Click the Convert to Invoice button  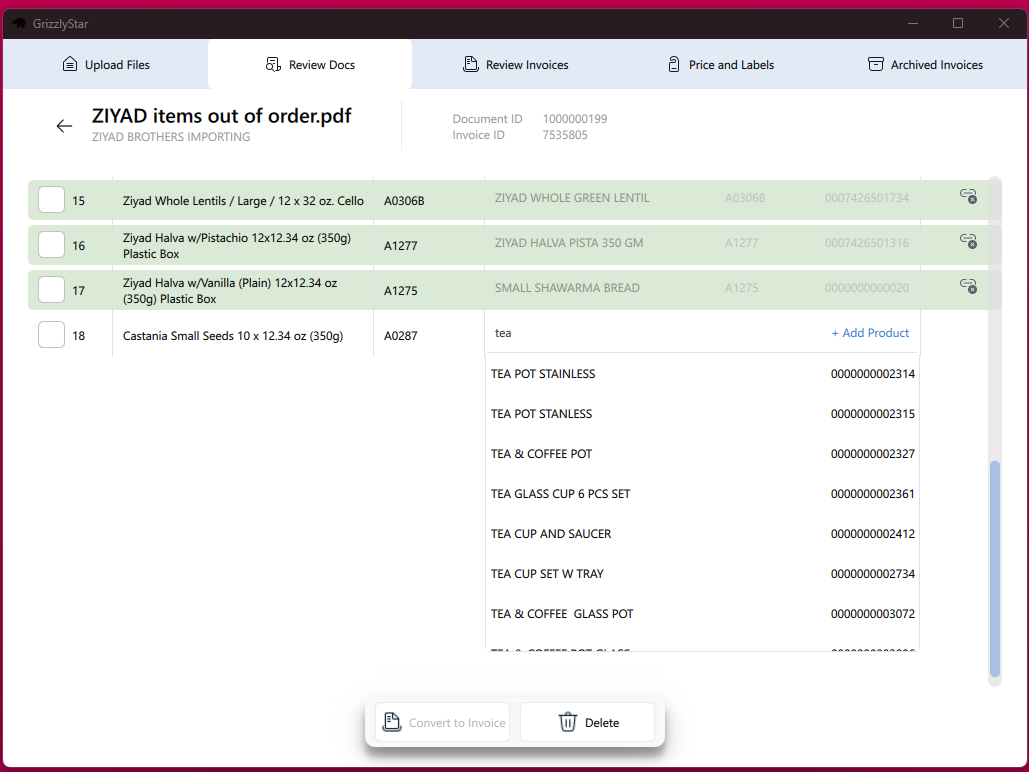[443, 722]
